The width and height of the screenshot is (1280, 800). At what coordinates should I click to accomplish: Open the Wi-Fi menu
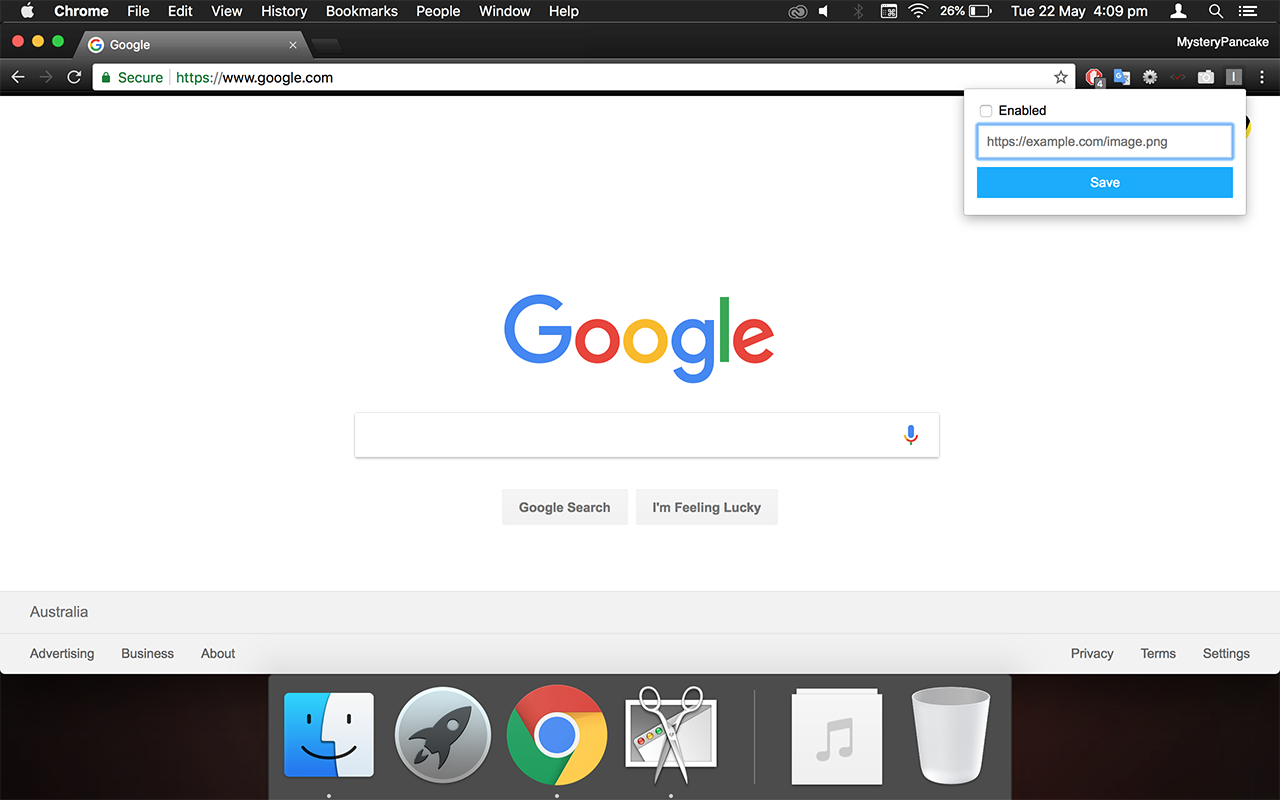click(x=918, y=11)
